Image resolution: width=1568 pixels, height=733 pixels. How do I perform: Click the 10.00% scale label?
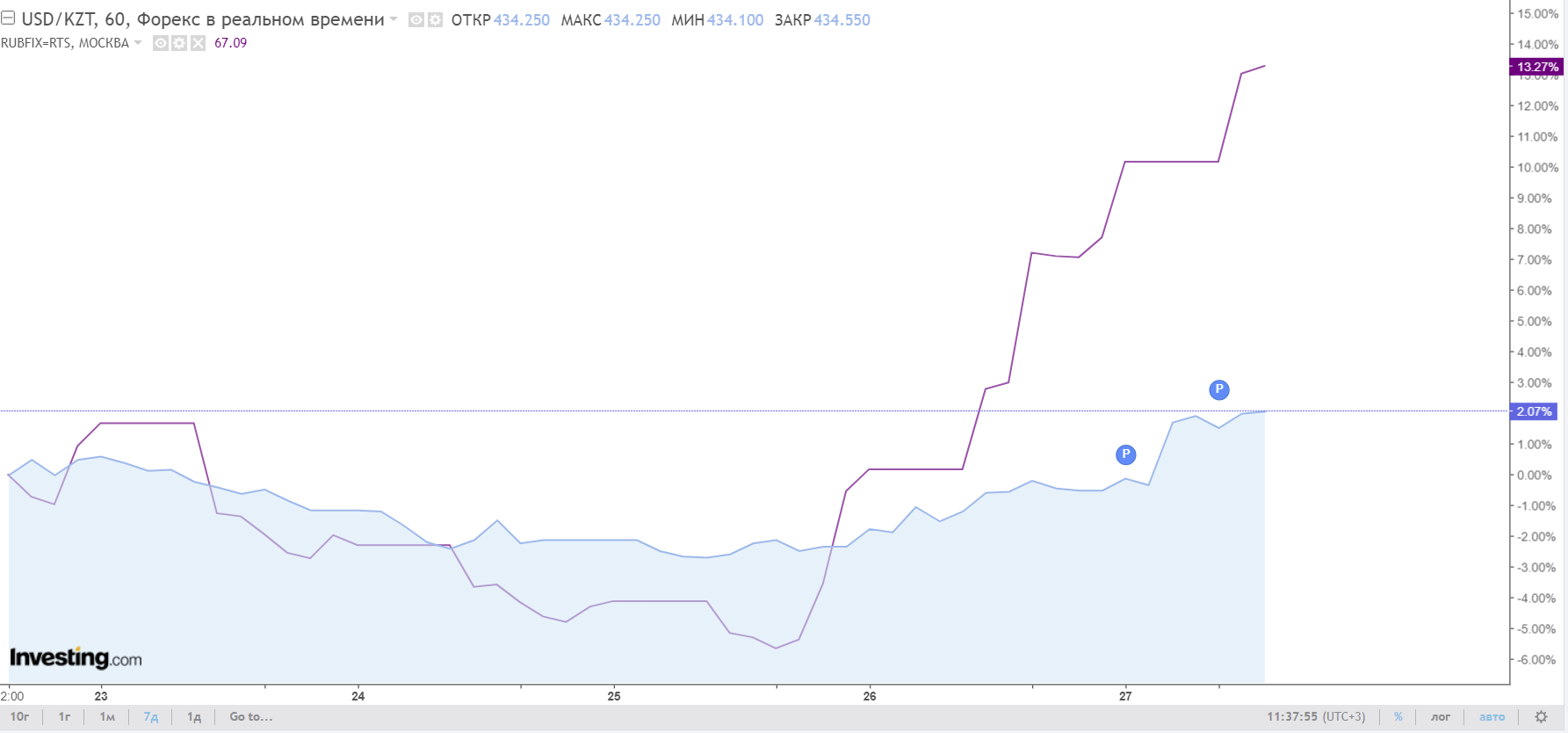[x=1537, y=168]
